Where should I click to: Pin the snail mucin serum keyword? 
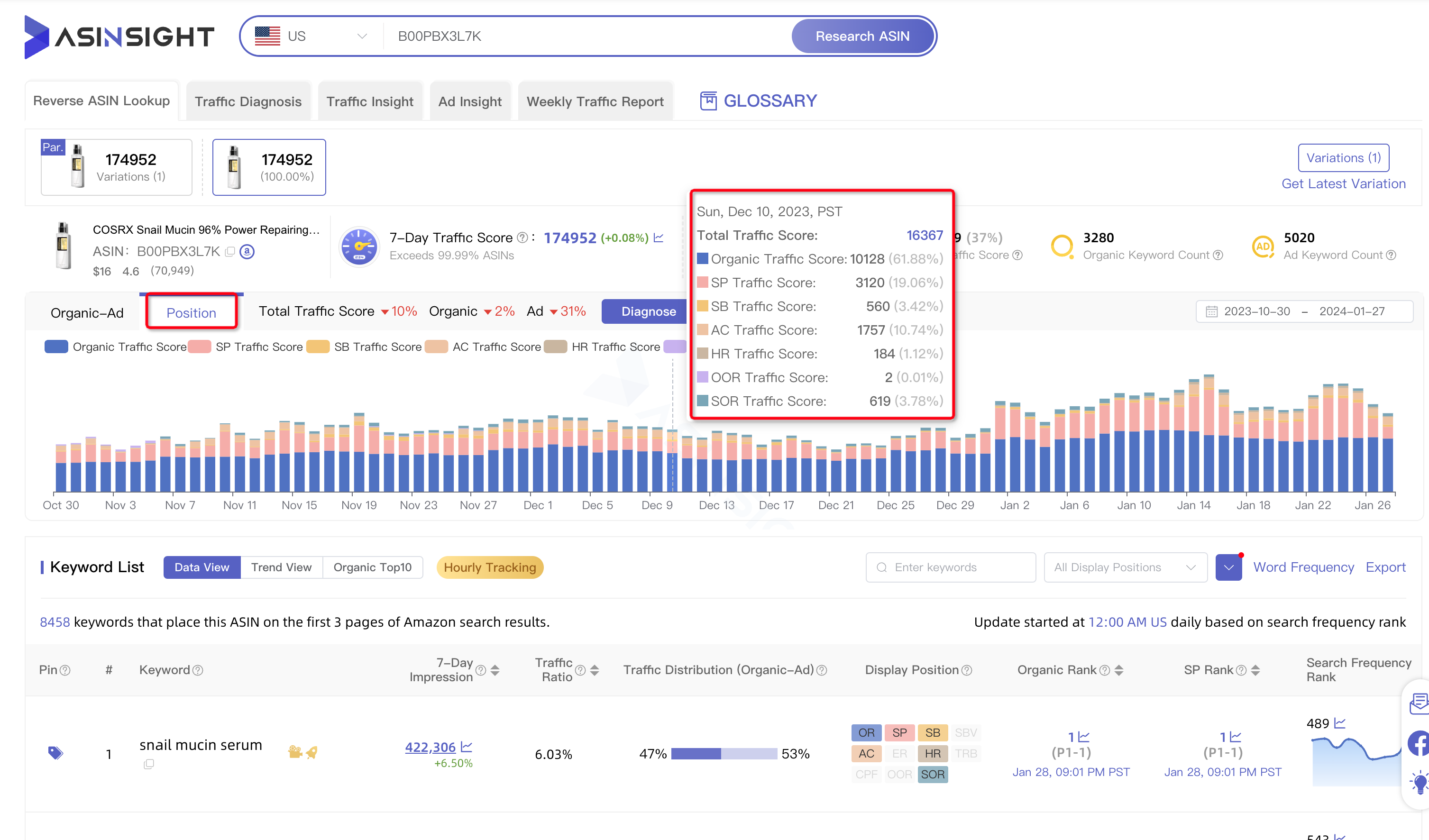(55, 753)
